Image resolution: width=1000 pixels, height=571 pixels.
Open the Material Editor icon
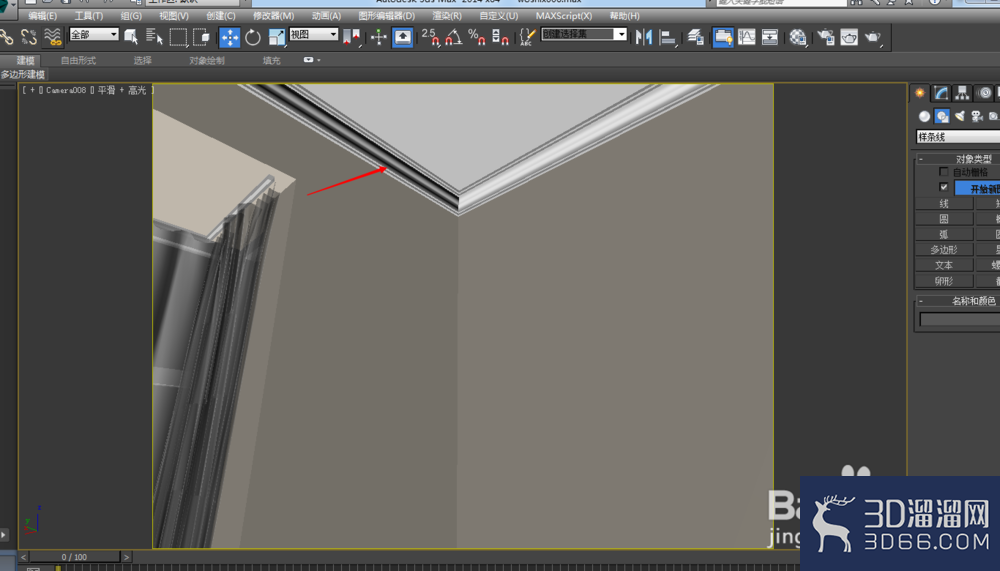tap(797, 38)
